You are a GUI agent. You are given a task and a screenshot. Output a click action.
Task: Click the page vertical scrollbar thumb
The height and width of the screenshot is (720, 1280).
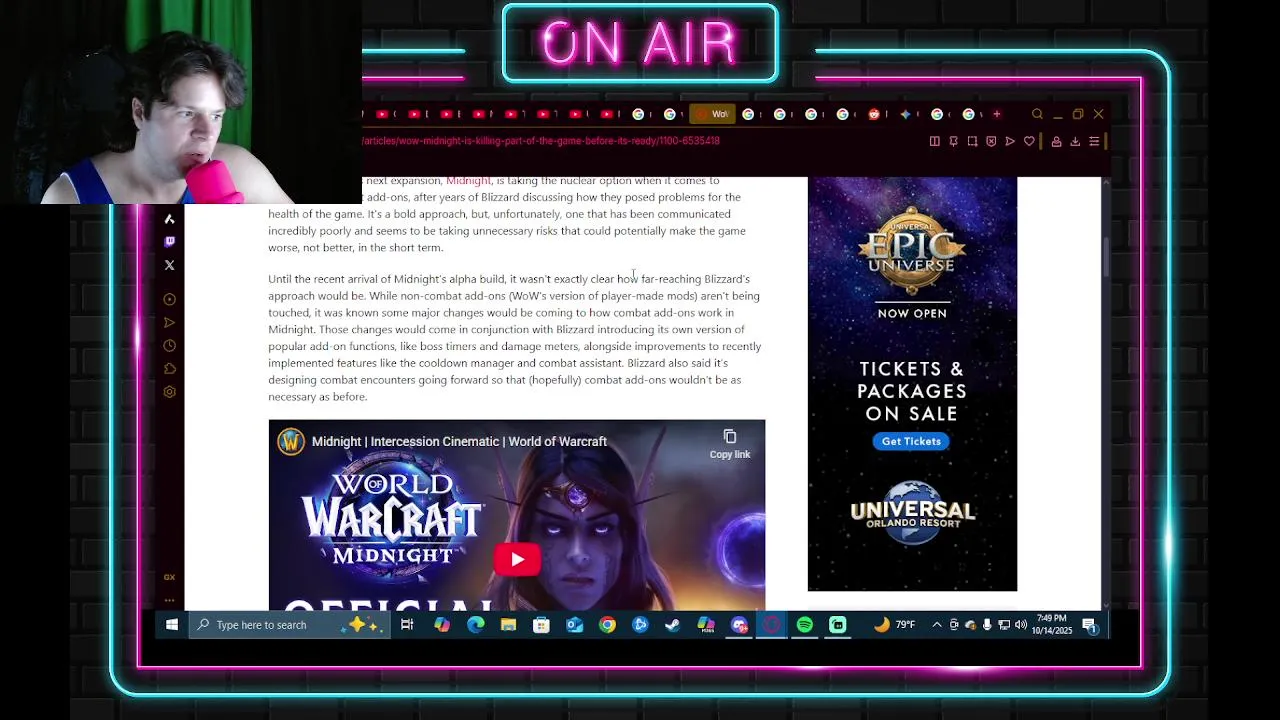[1105, 255]
